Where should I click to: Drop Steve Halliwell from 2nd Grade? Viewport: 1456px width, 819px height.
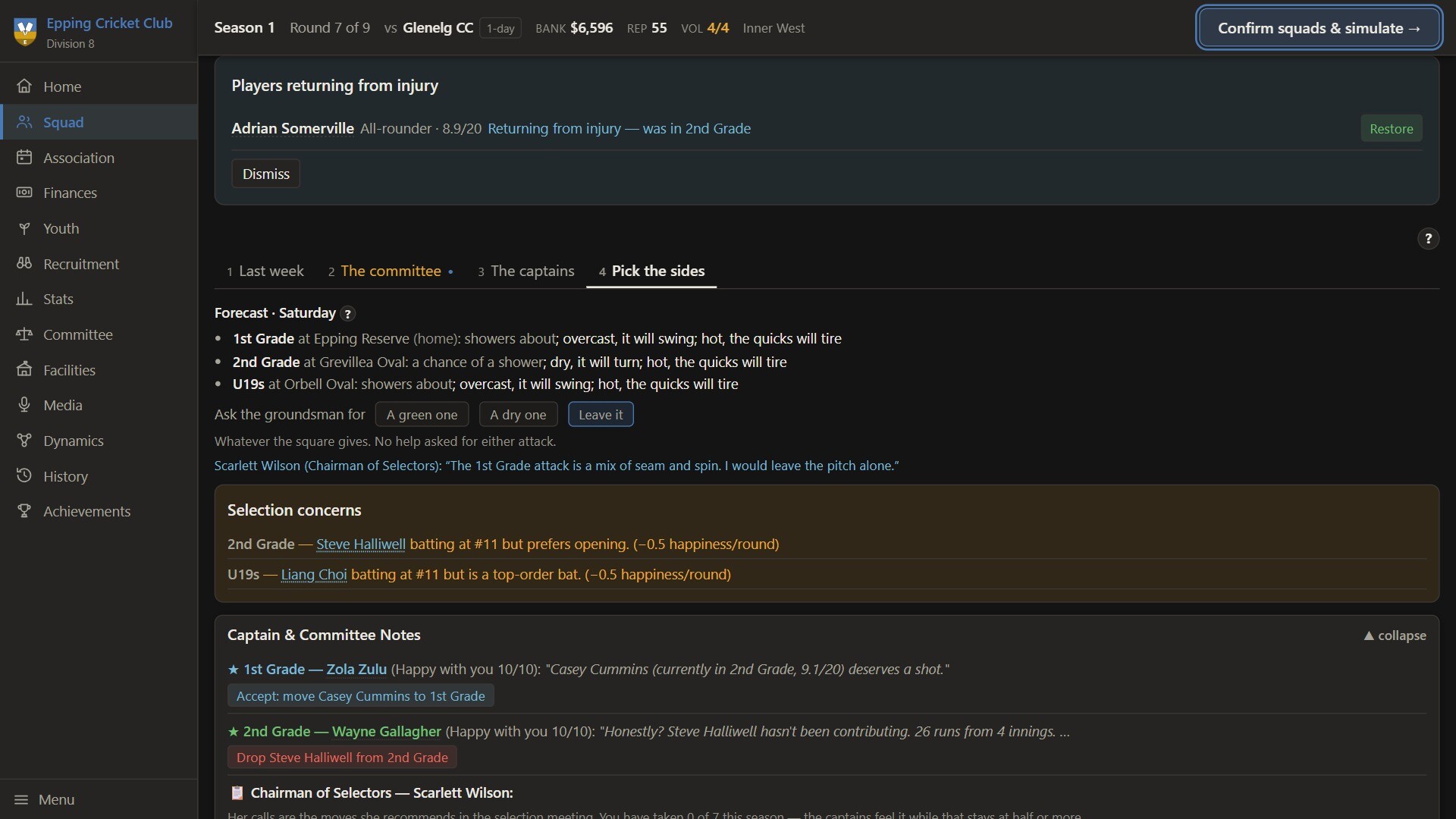click(342, 758)
